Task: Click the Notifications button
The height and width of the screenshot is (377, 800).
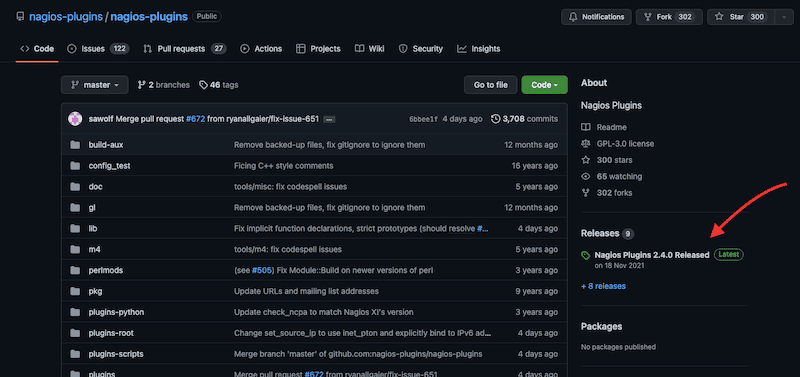Action: (596, 17)
